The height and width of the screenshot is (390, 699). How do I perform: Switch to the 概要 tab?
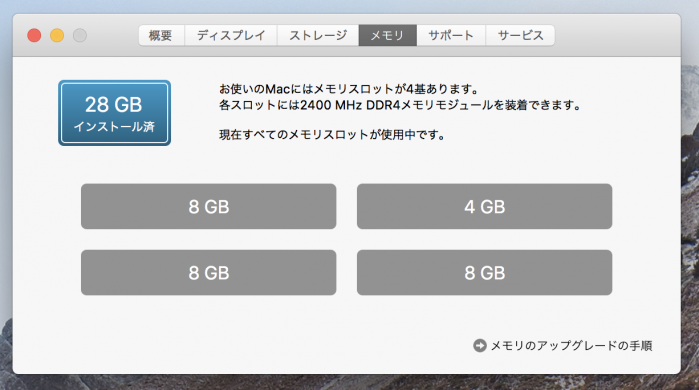coord(161,35)
